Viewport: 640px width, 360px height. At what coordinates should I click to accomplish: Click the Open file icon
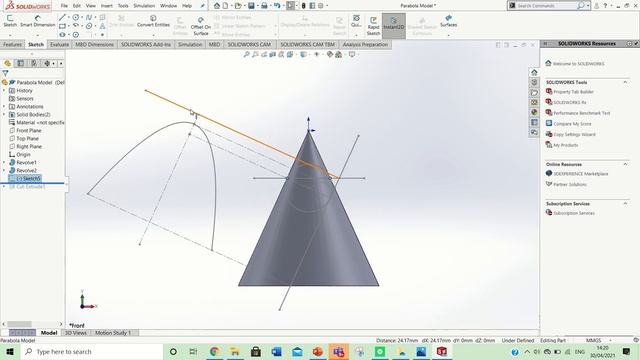coord(238,6)
